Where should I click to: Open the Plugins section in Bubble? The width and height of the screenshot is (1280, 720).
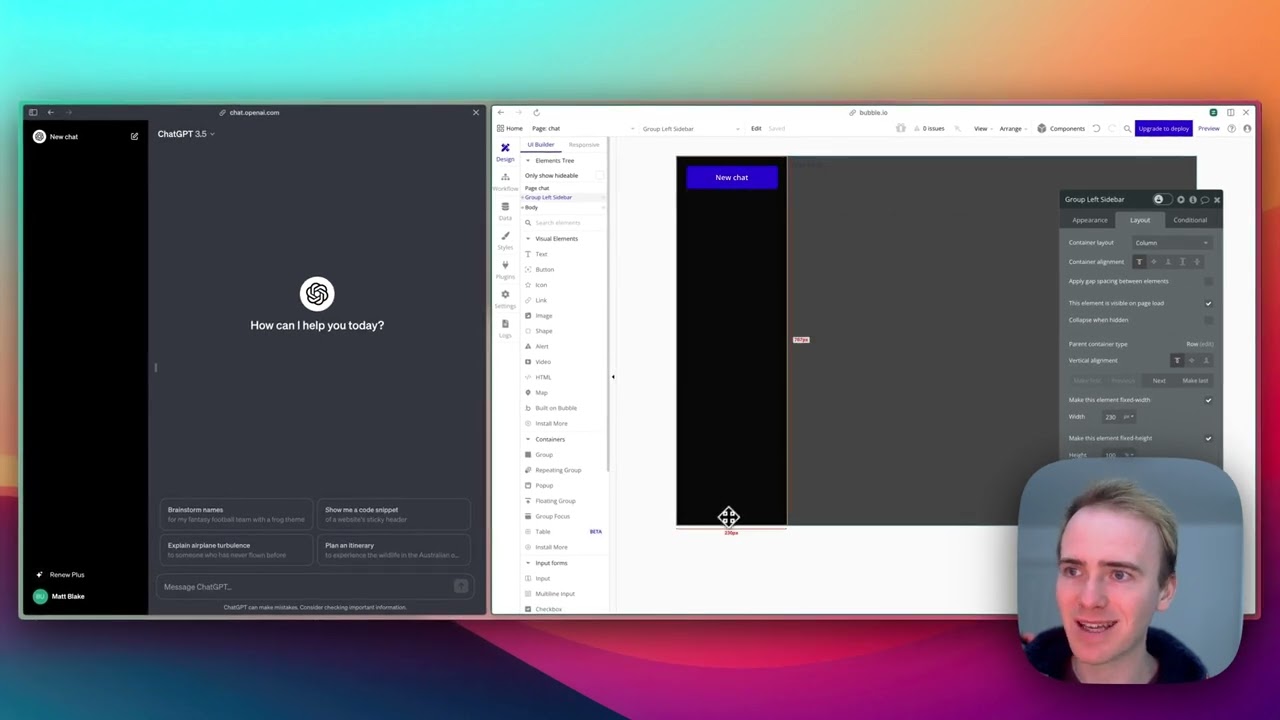pyautogui.click(x=505, y=269)
